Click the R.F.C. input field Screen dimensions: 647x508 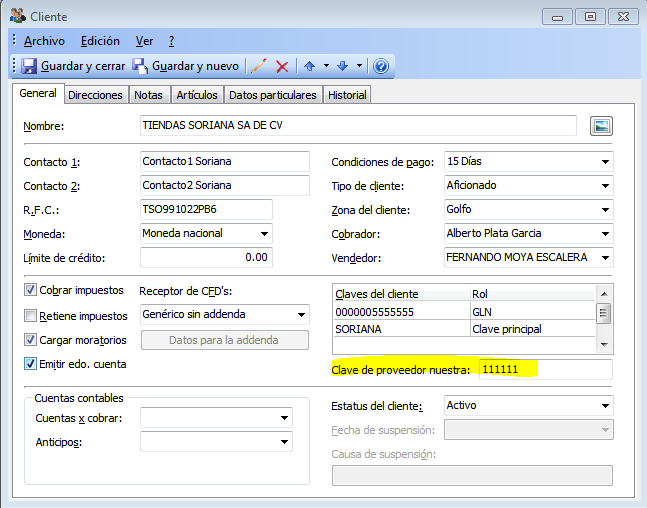(206, 209)
